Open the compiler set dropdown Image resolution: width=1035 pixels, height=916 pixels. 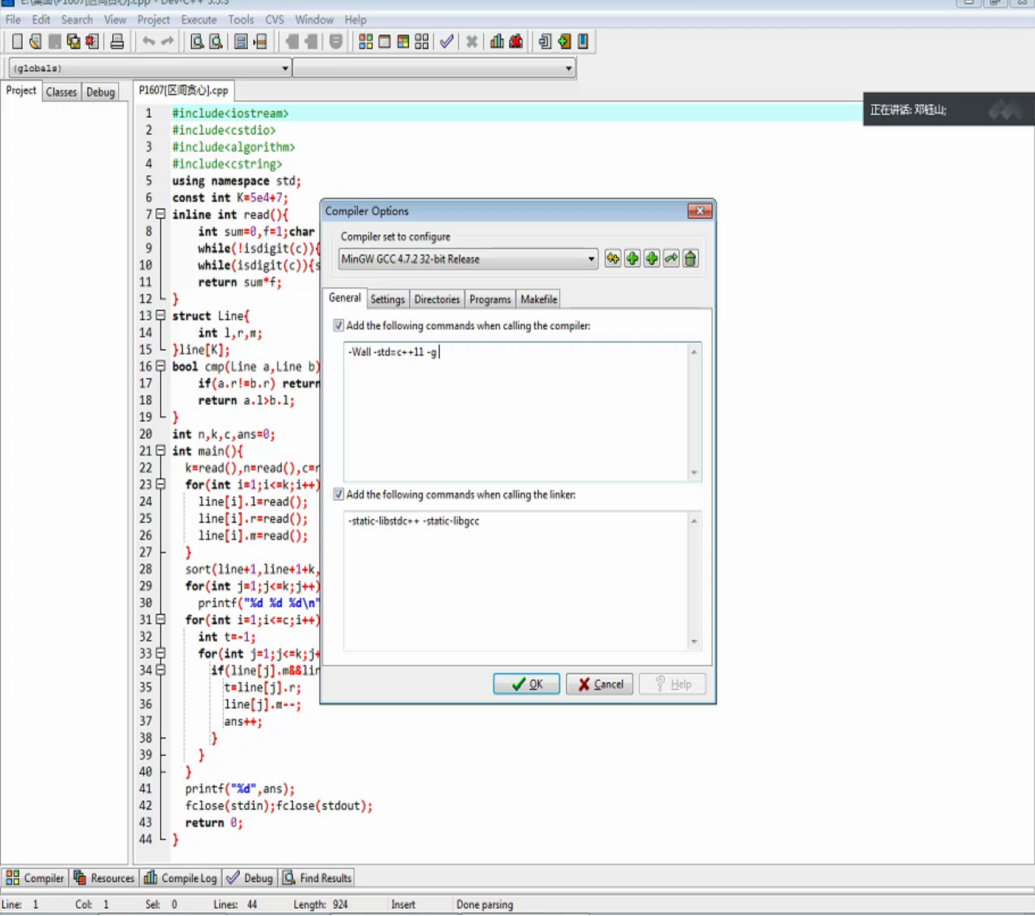(591, 259)
